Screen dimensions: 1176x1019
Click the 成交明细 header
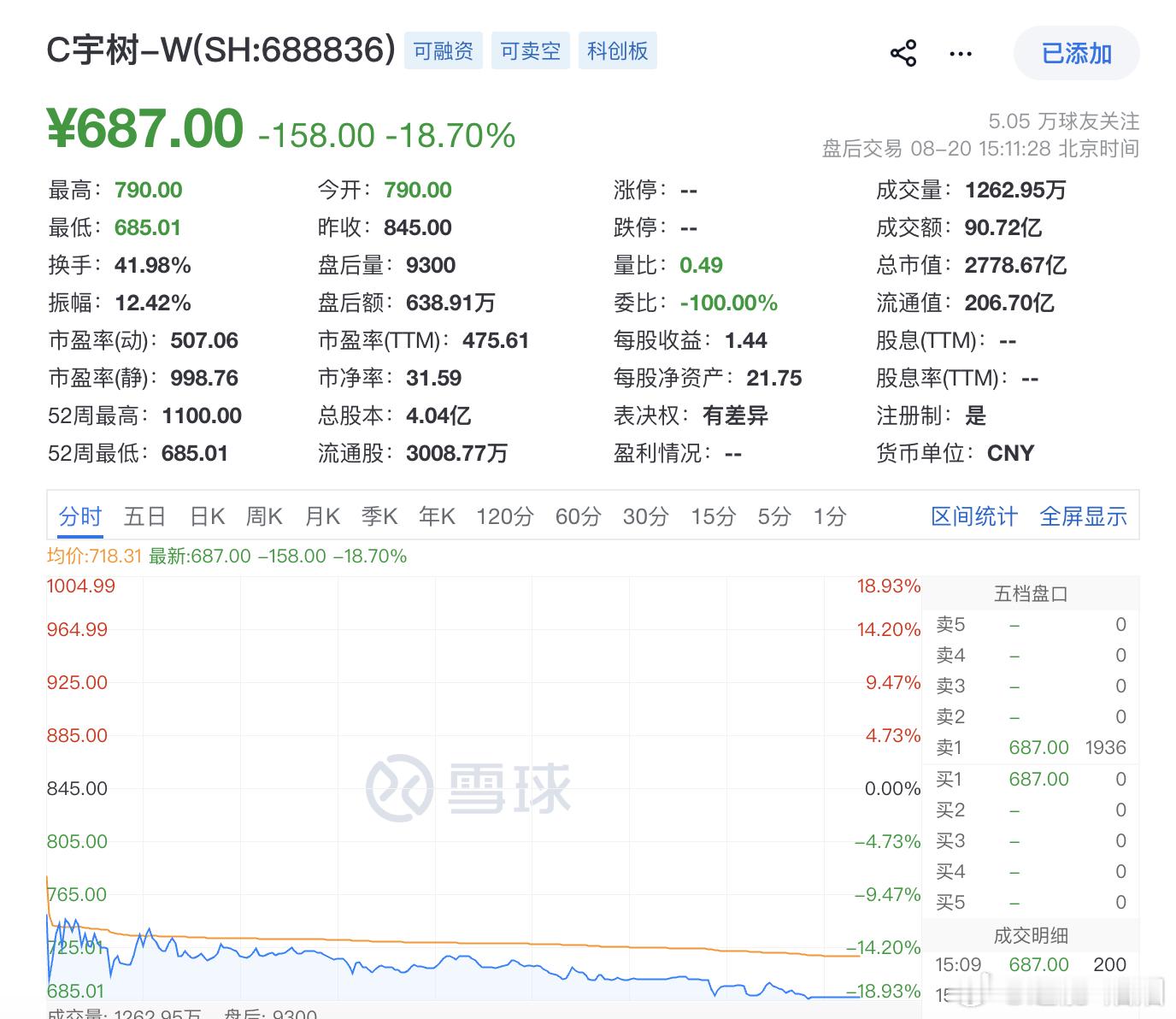click(1031, 935)
